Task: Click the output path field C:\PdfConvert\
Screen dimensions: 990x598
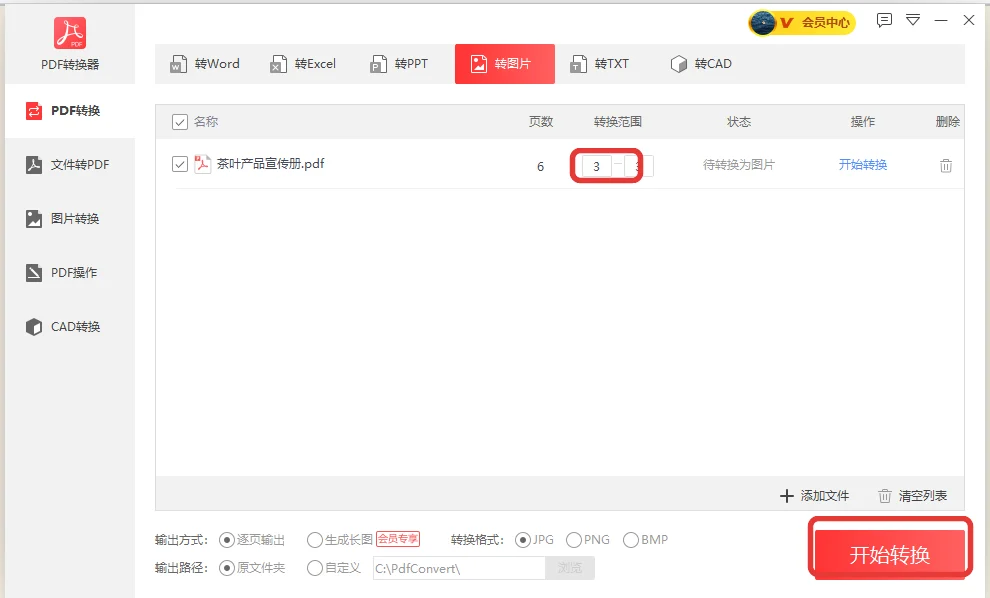Action: click(459, 568)
